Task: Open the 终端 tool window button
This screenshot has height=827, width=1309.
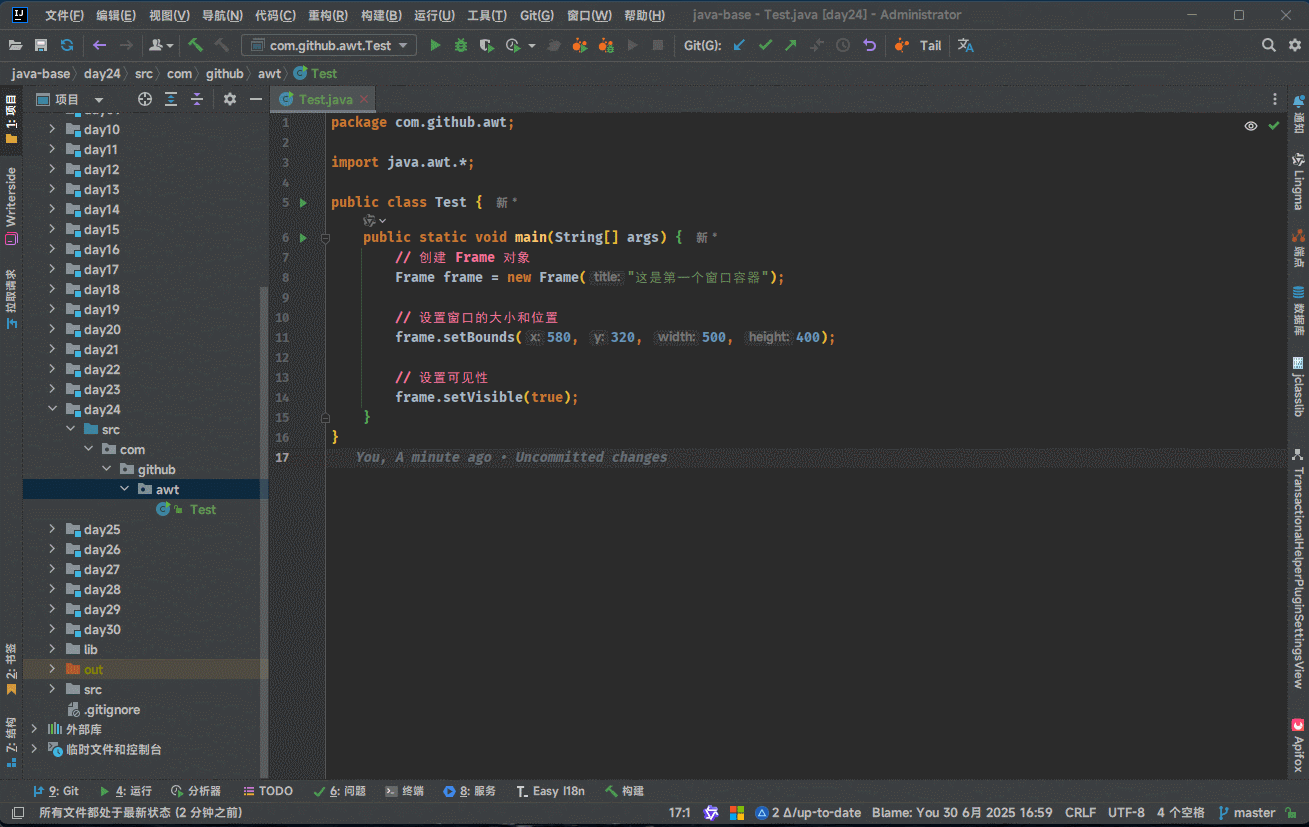Action: click(405, 791)
